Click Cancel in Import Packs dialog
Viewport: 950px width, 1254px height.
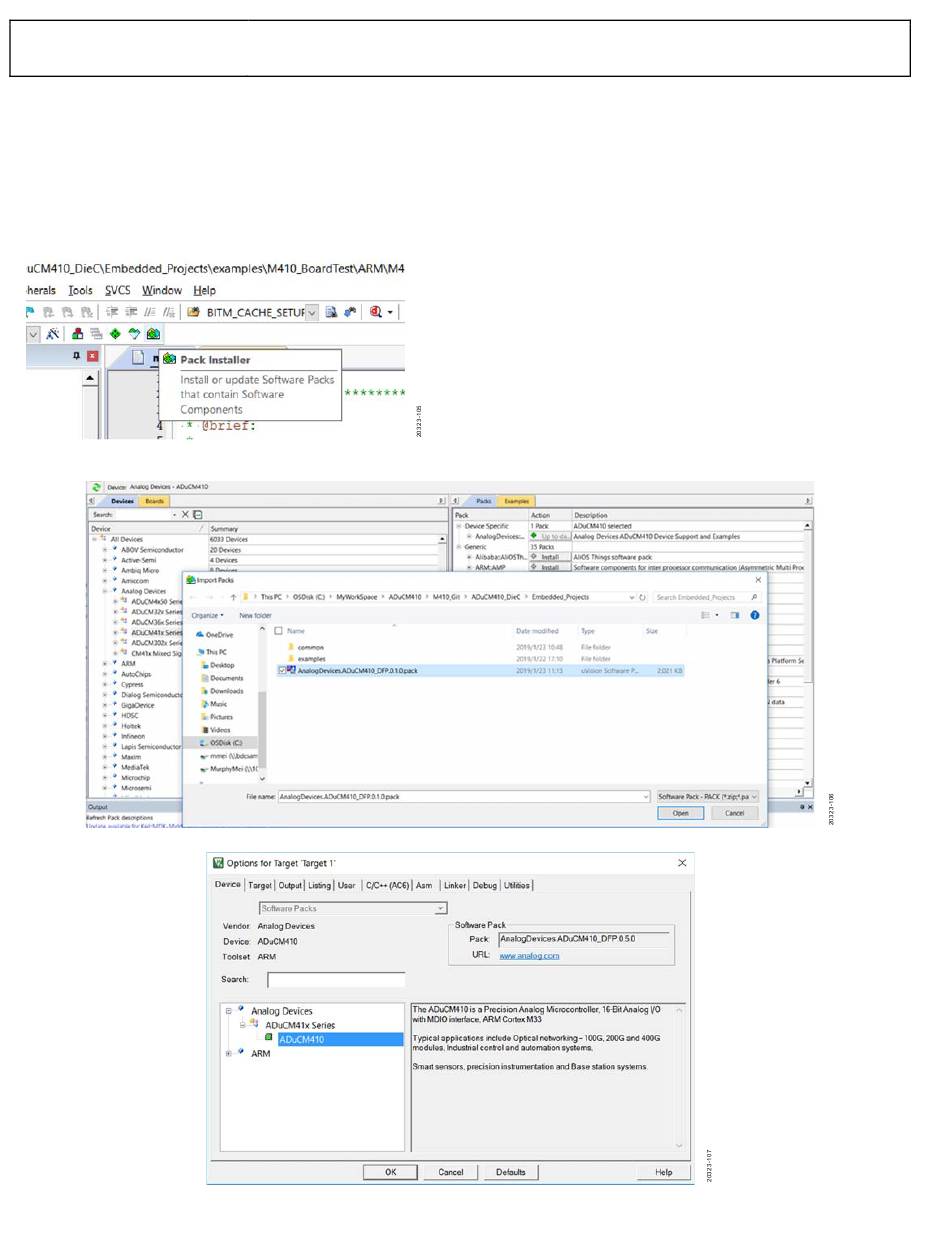[734, 813]
